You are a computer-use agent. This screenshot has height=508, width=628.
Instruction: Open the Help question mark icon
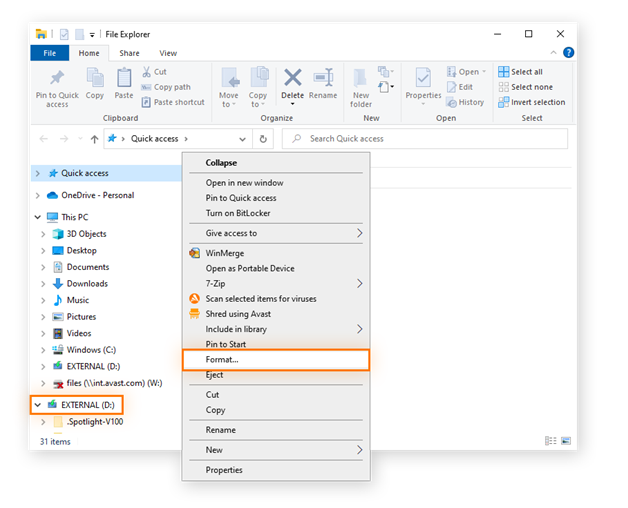568,53
